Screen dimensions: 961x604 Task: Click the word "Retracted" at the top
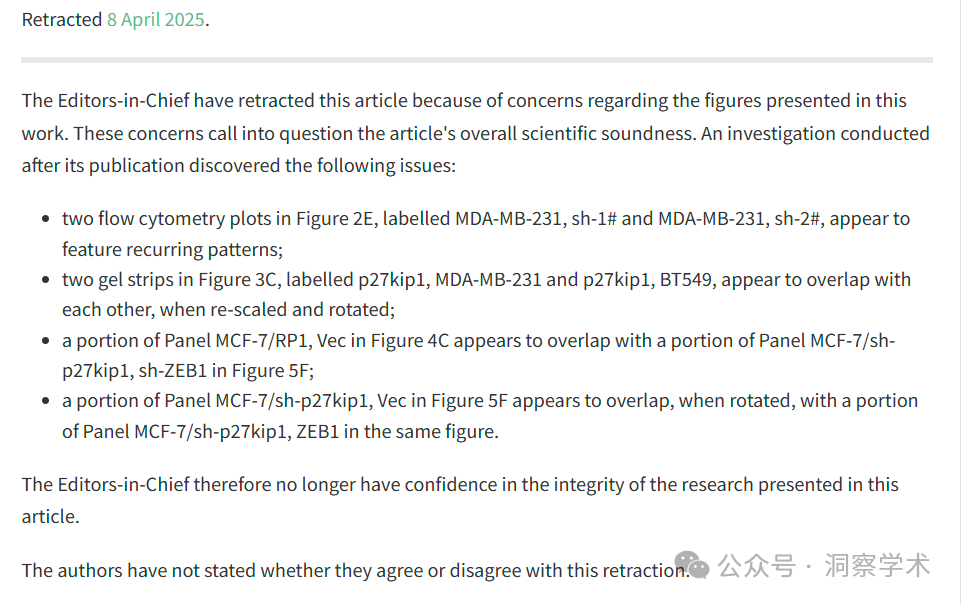62,20
